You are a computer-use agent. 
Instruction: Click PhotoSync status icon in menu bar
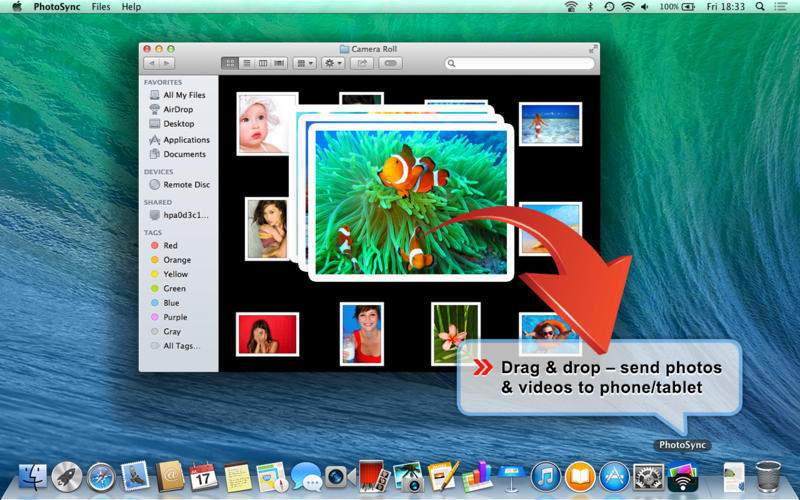[571, 7]
